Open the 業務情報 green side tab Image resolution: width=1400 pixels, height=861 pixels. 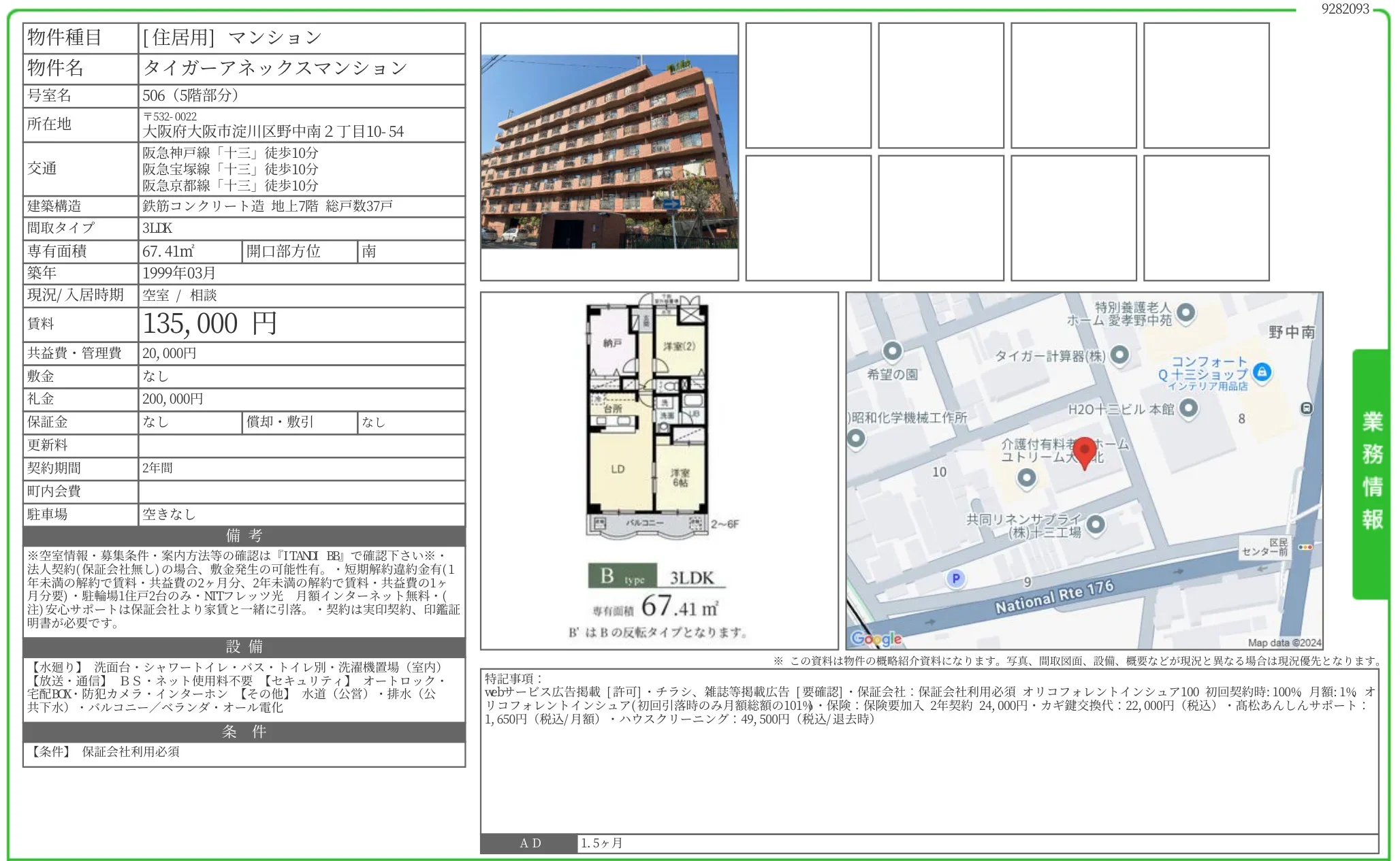(1371, 473)
